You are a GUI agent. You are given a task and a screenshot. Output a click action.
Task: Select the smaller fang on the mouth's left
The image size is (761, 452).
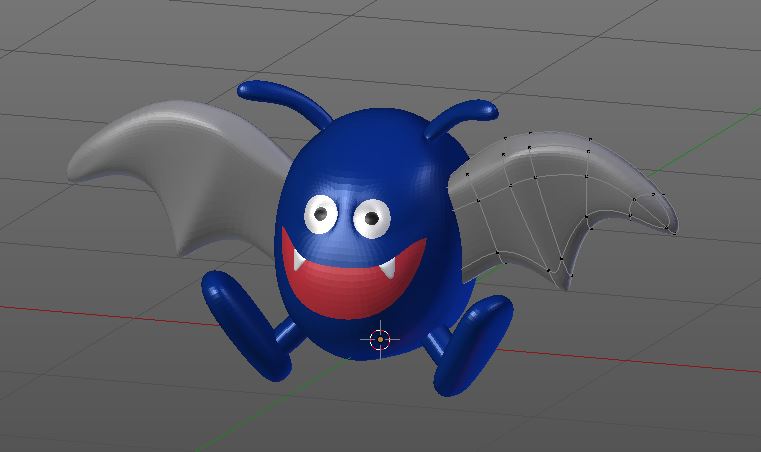(x=298, y=260)
